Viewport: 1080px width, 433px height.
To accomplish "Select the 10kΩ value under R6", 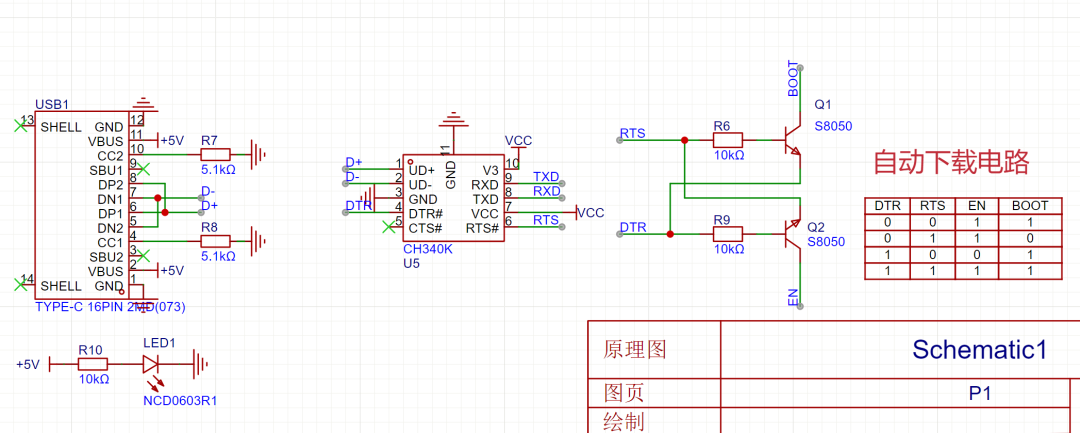I will [729, 155].
